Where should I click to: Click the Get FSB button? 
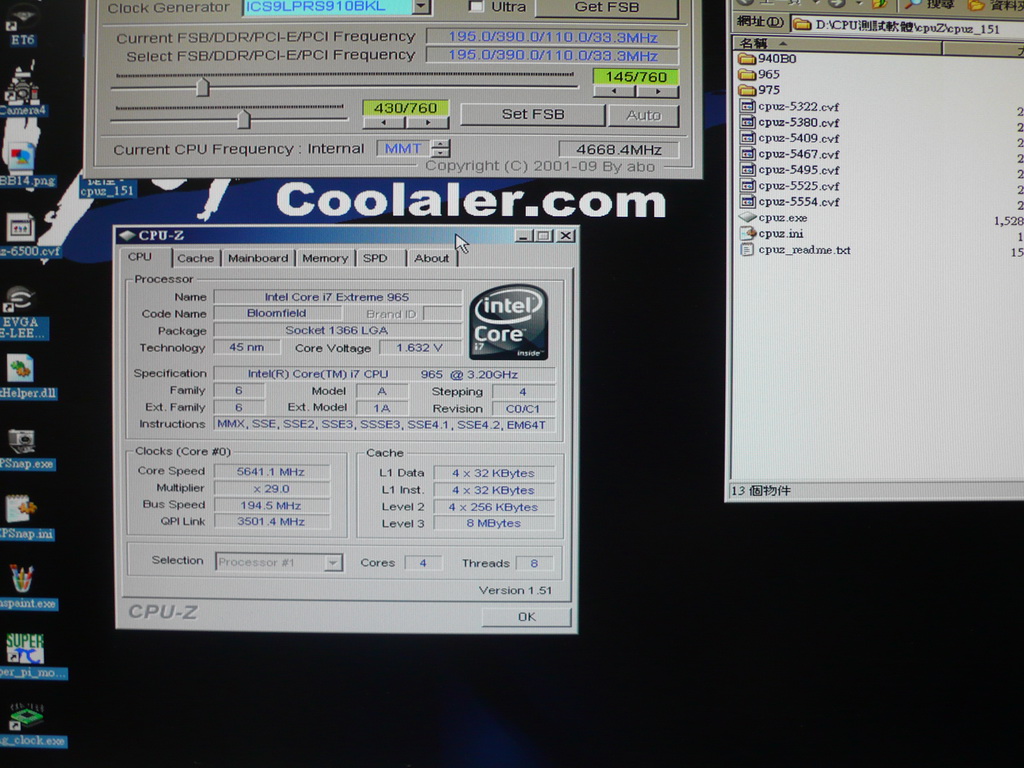pos(607,7)
